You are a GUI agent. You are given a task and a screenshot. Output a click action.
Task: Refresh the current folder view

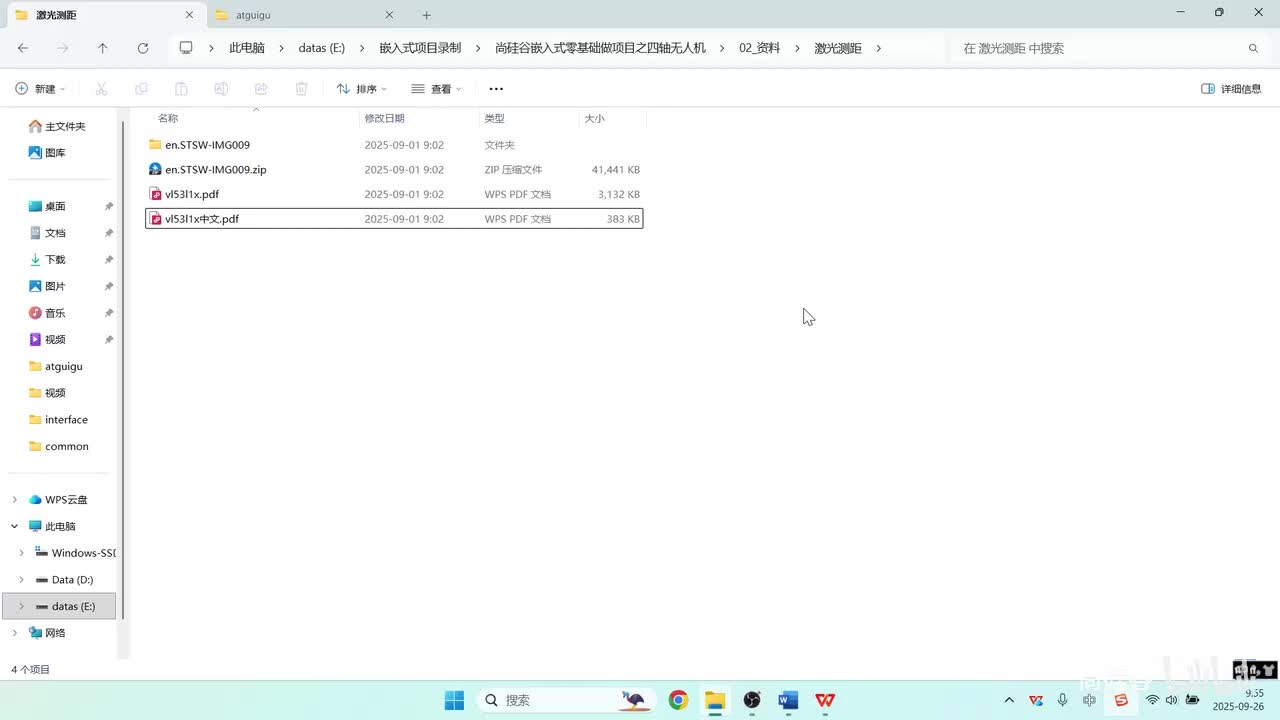(x=143, y=48)
